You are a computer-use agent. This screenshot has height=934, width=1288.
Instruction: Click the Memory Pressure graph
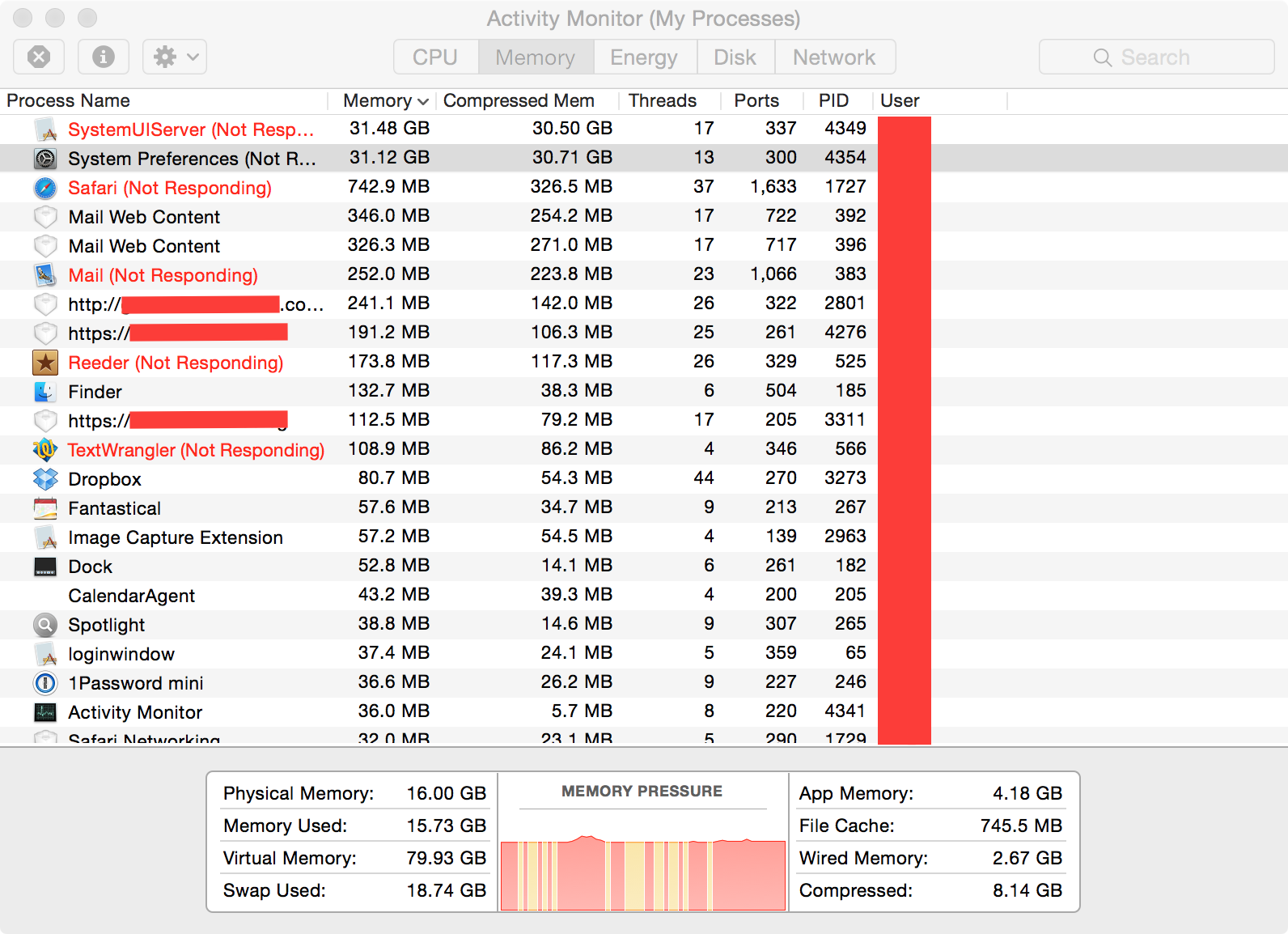tap(643, 874)
